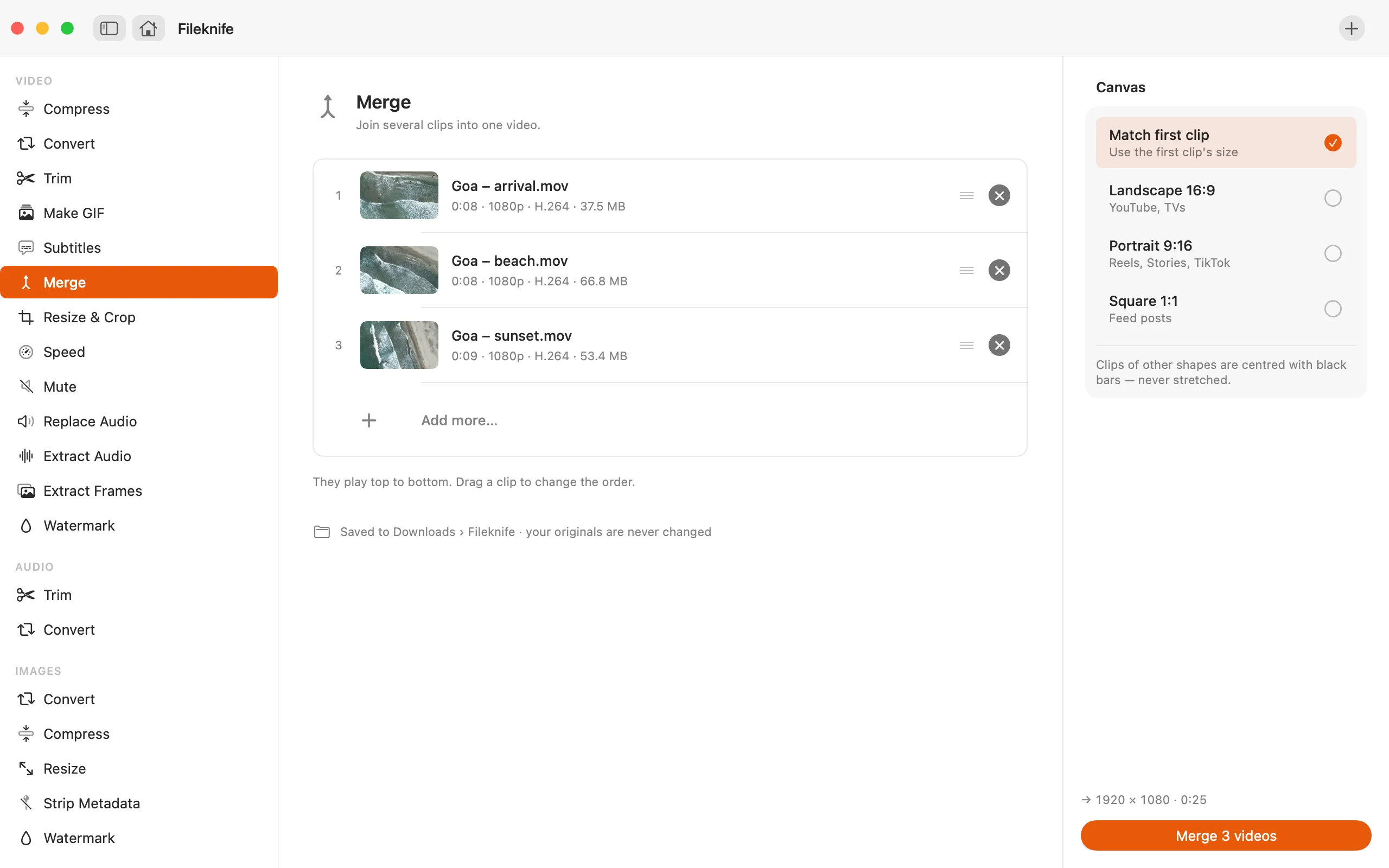This screenshot has width=1389, height=868.
Task: Grab the reorder handle for Goa – sunset.mov
Action: point(966,345)
